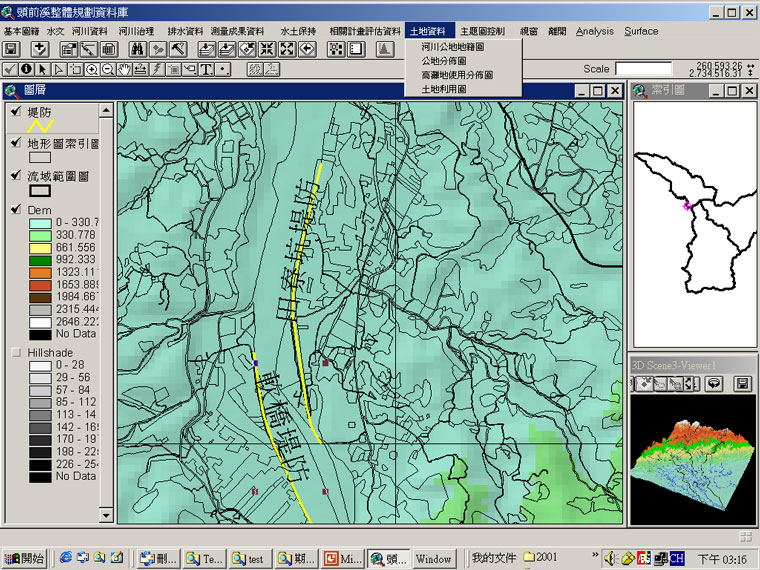
Task: Select the black arrow Pointer tool
Action: 43,69
